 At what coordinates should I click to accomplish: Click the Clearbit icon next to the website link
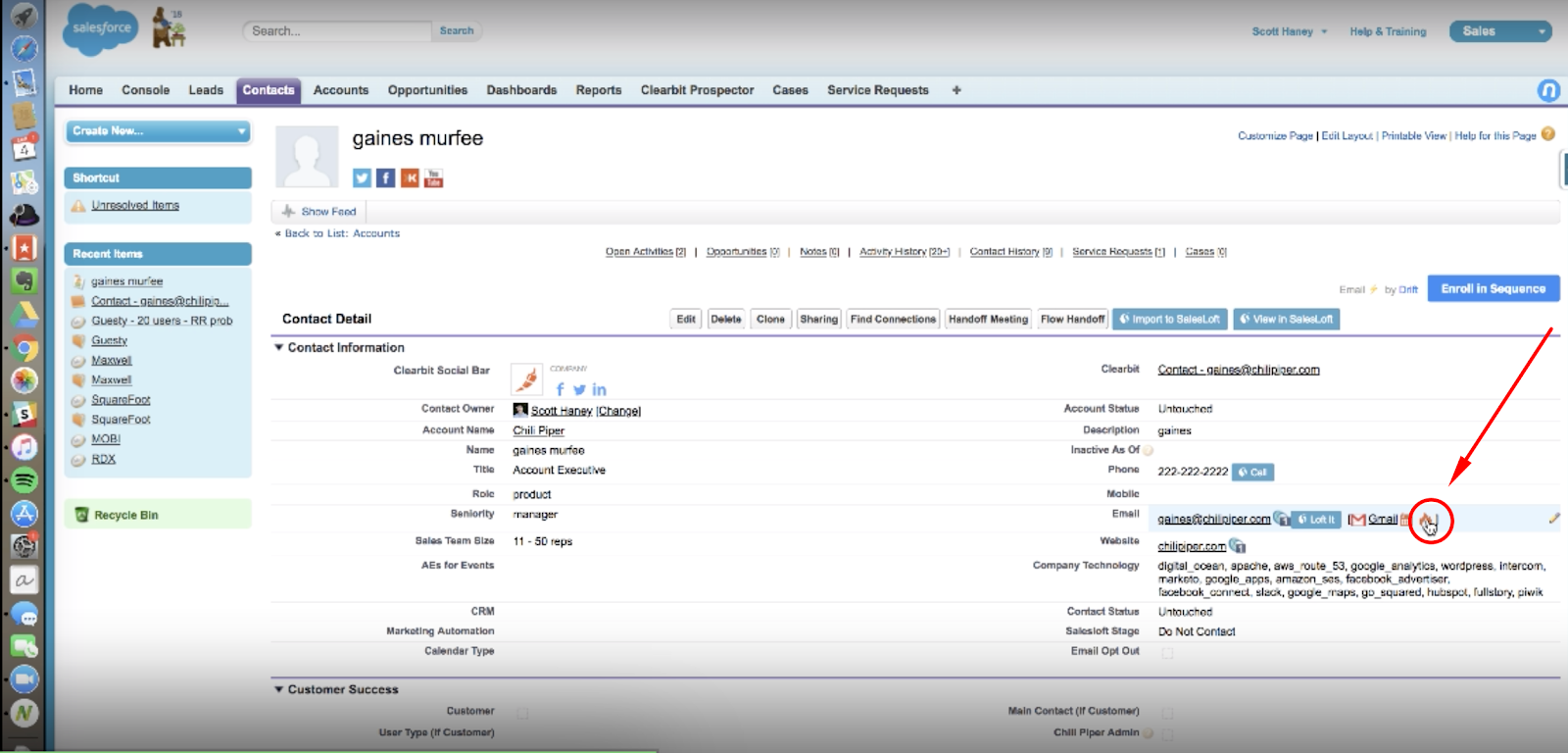point(1237,546)
